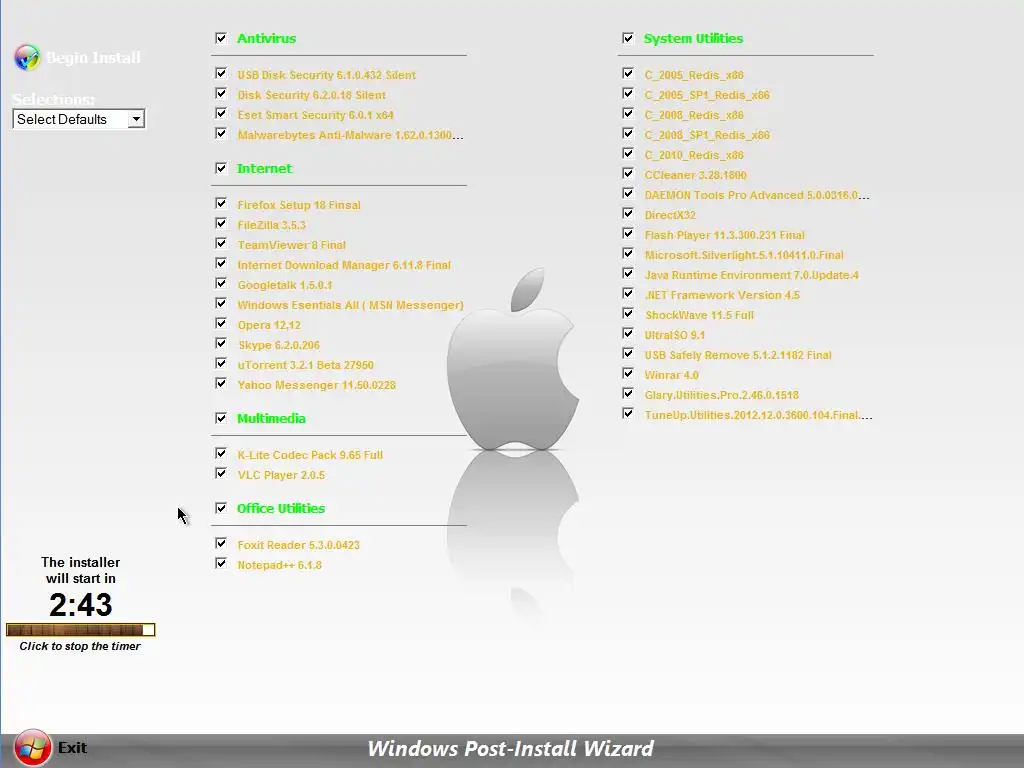Uncheck K-Lite Codec Pack 9.65 Full

tap(221, 454)
